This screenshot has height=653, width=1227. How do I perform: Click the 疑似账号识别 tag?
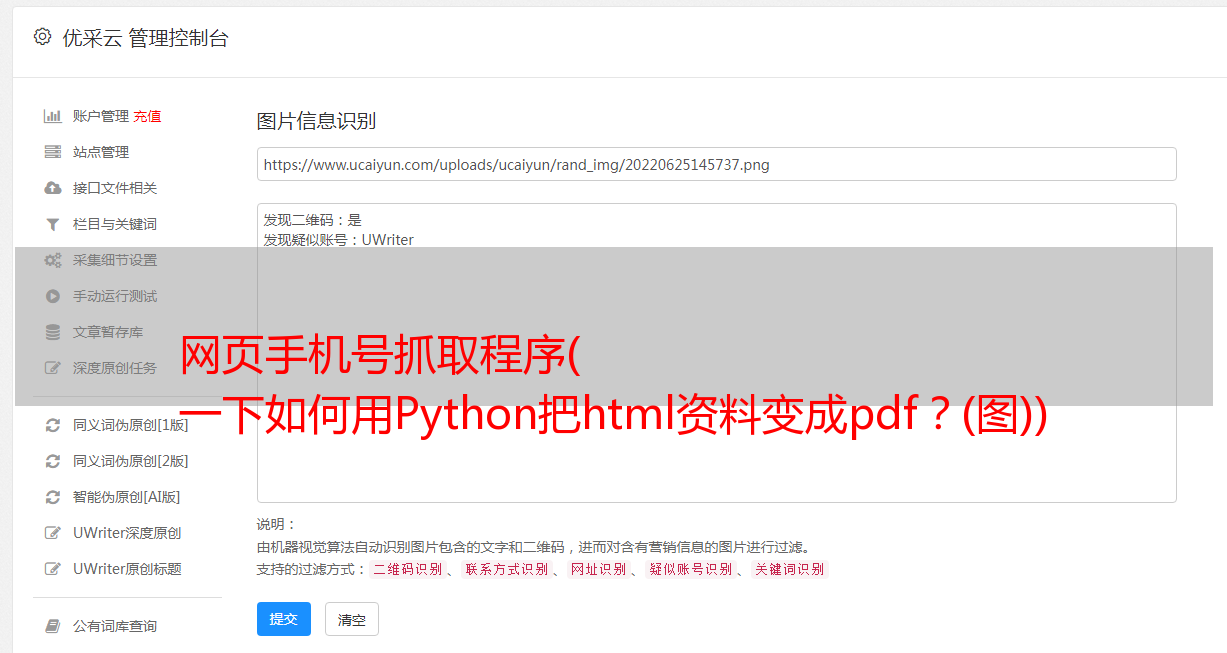(x=690, y=569)
